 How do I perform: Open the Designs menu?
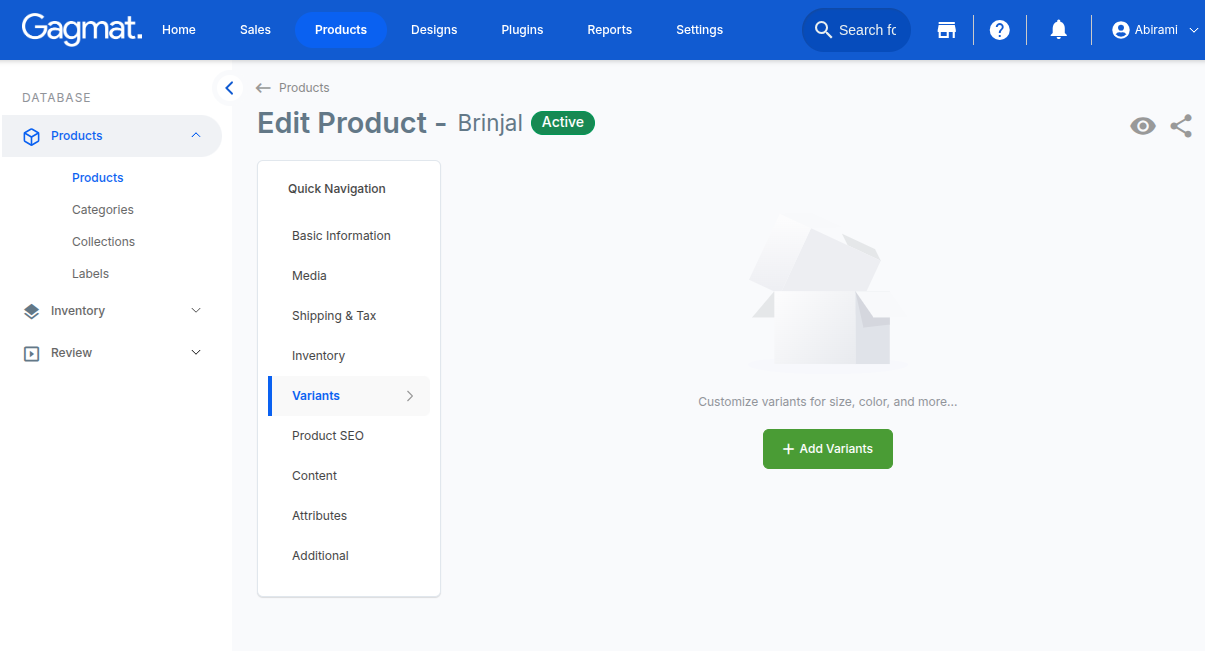tap(434, 30)
